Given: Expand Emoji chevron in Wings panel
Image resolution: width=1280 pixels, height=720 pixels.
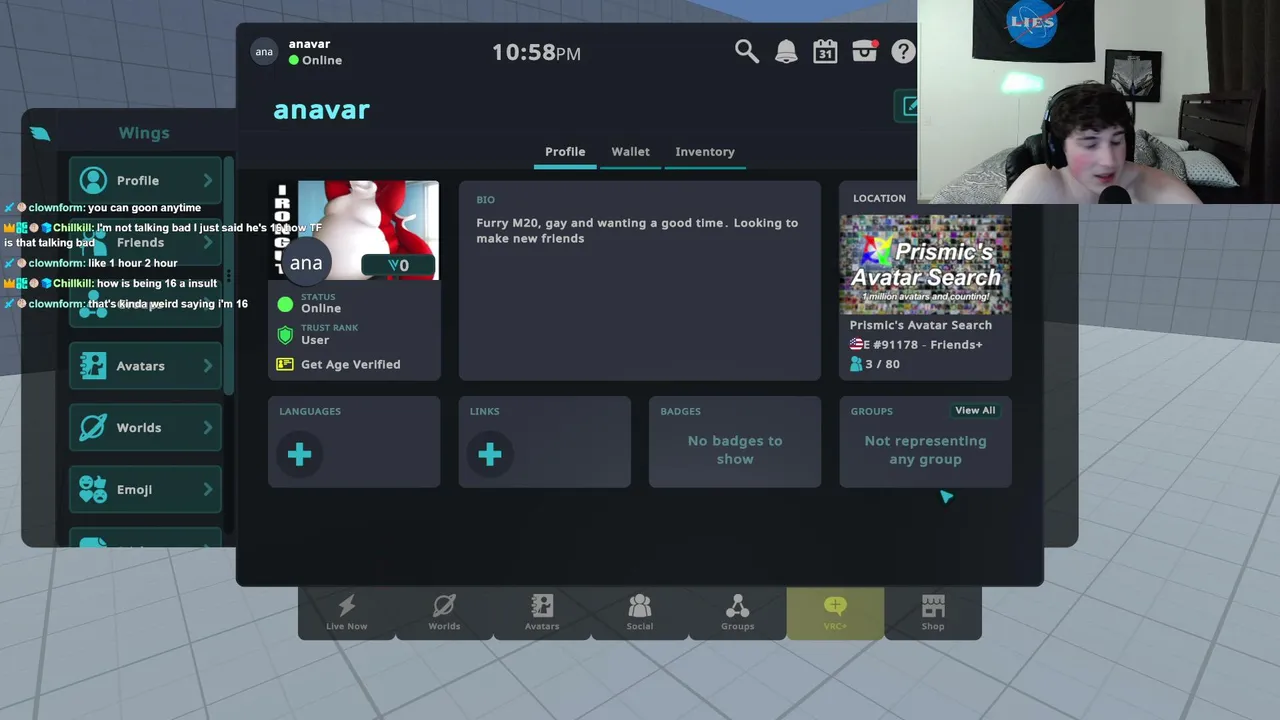Looking at the screenshot, I should (x=208, y=489).
